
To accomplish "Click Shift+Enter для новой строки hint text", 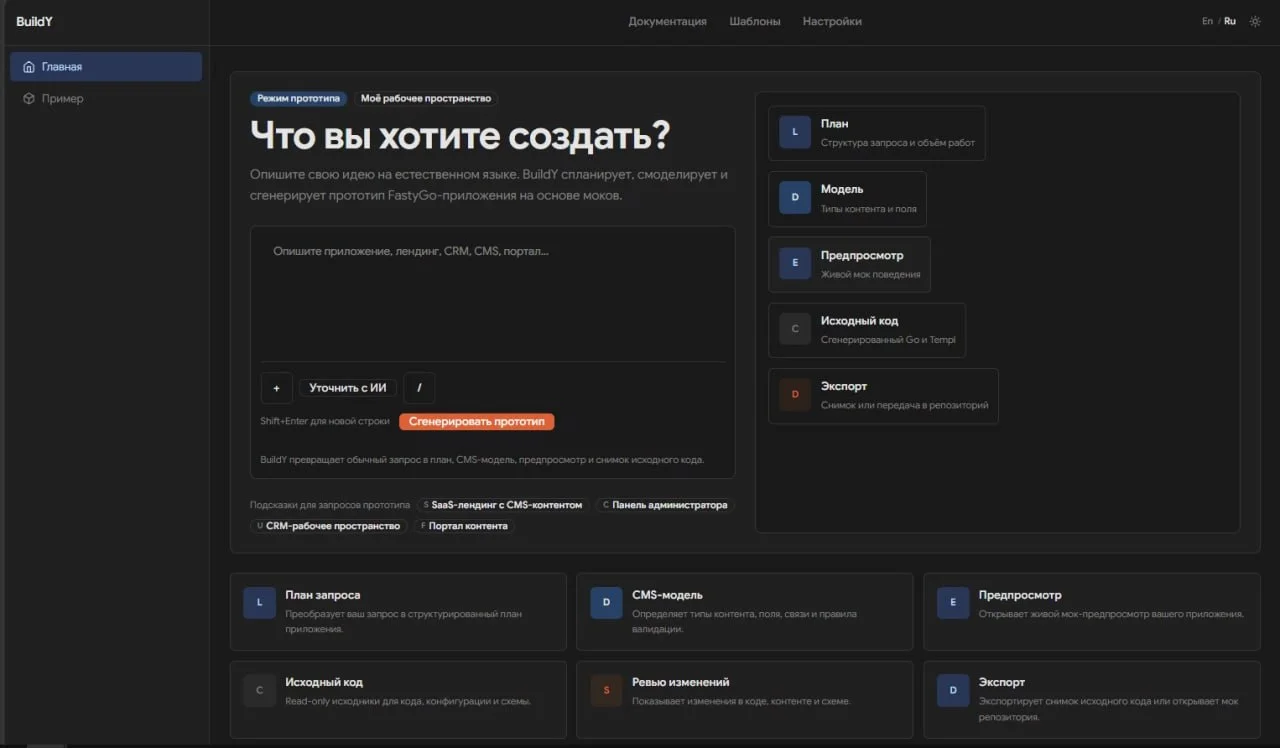I will [325, 422].
